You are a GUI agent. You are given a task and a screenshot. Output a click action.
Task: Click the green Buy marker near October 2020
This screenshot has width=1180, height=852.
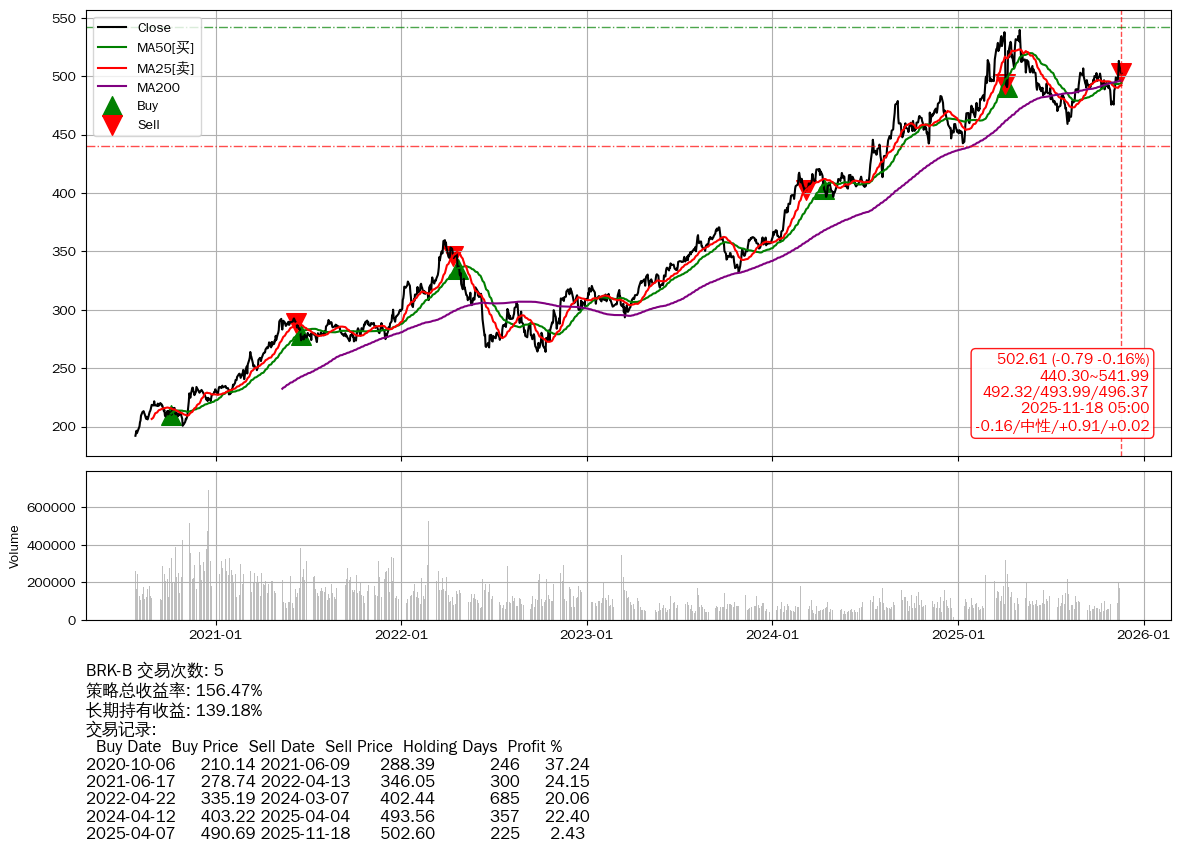[x=172, y=415]
